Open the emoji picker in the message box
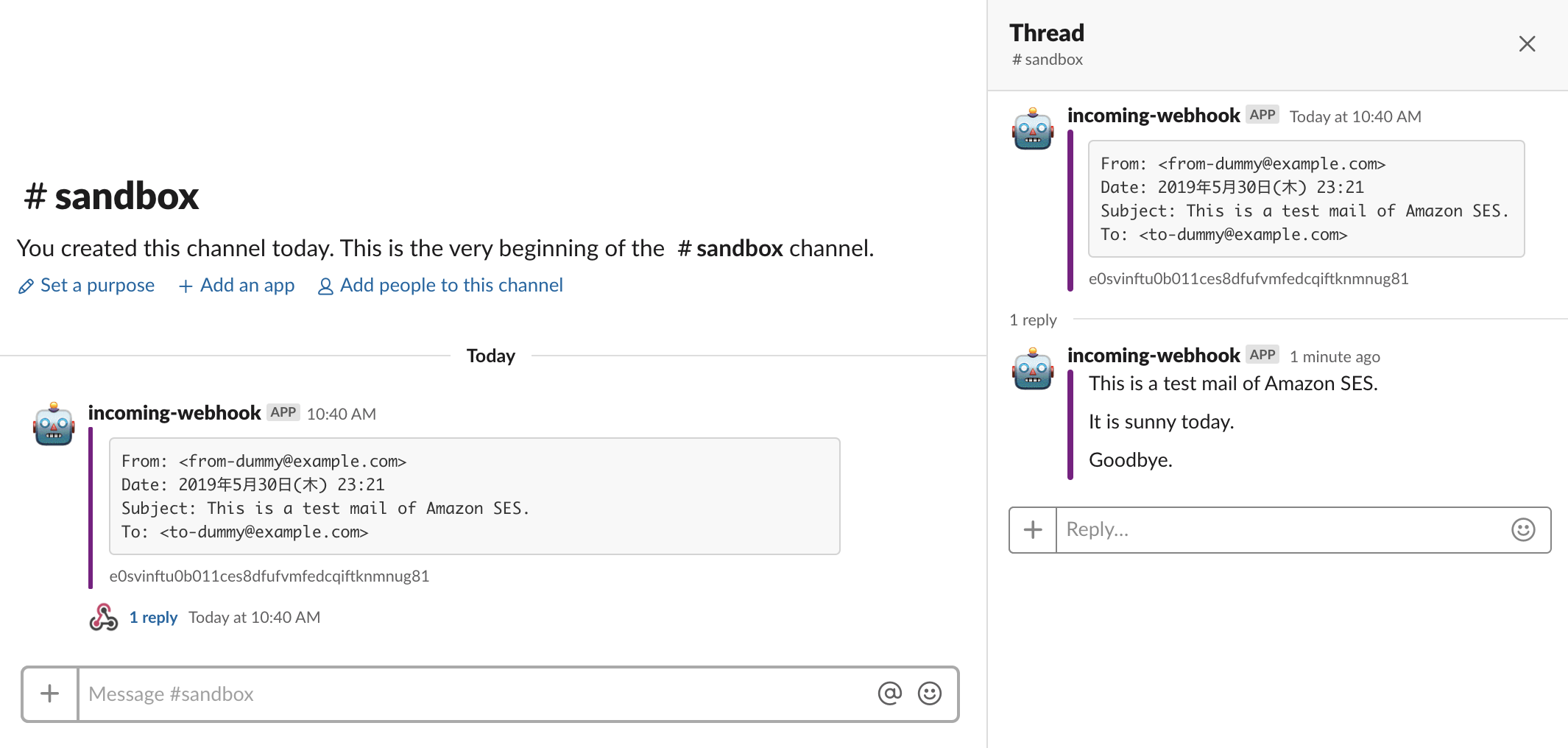The image size is (1568, 748). 929,694
